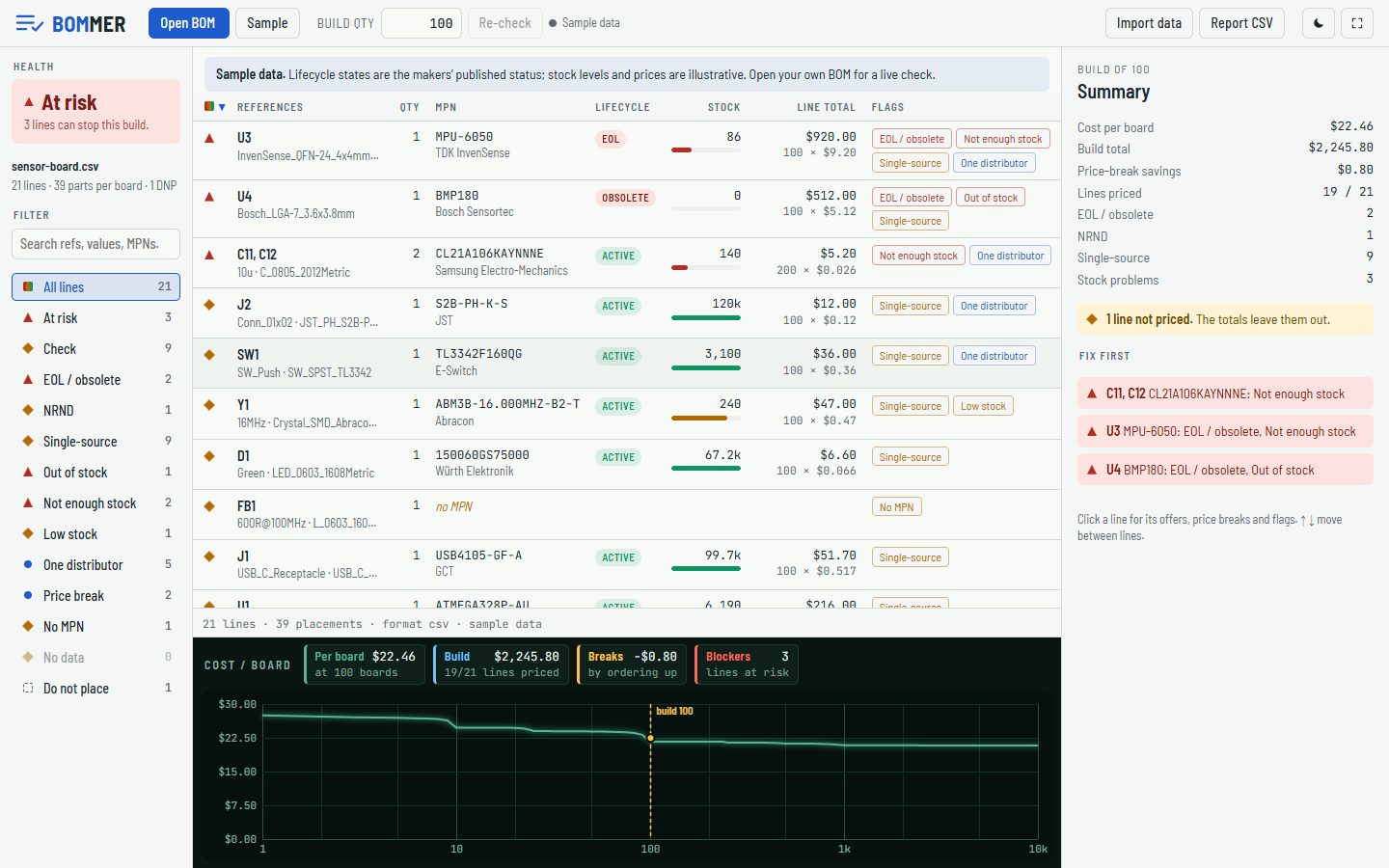Click the orange diamond on row Y1

click(x=209, y=405)
